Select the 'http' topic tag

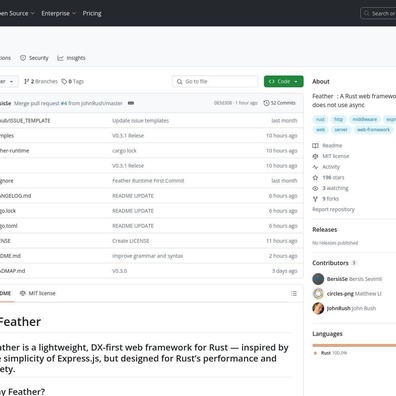pos(338,119)
